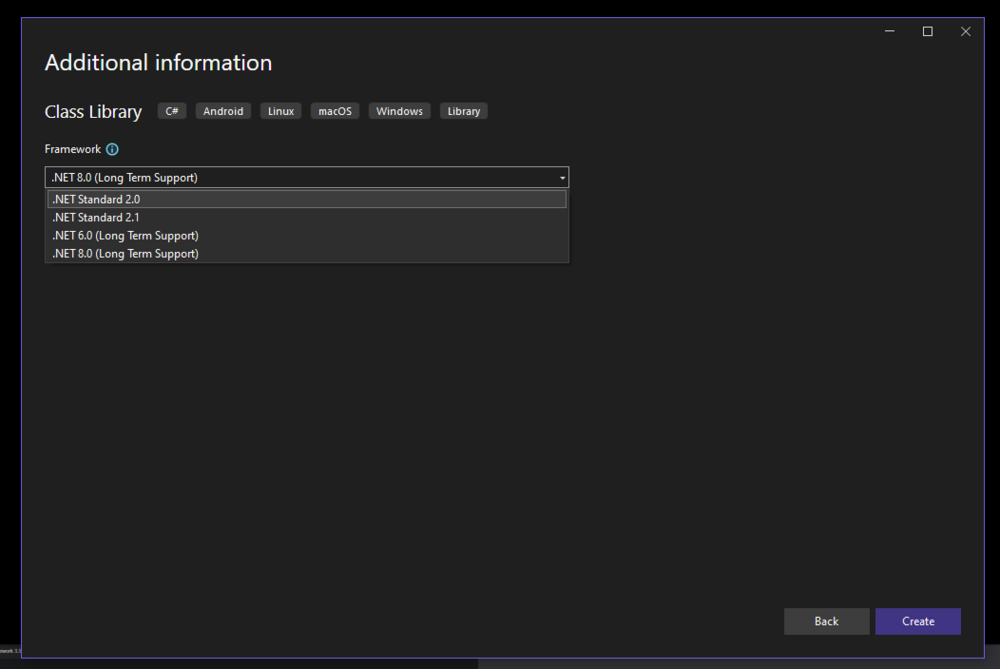Click the Library project type tag

tap(463, 110)
